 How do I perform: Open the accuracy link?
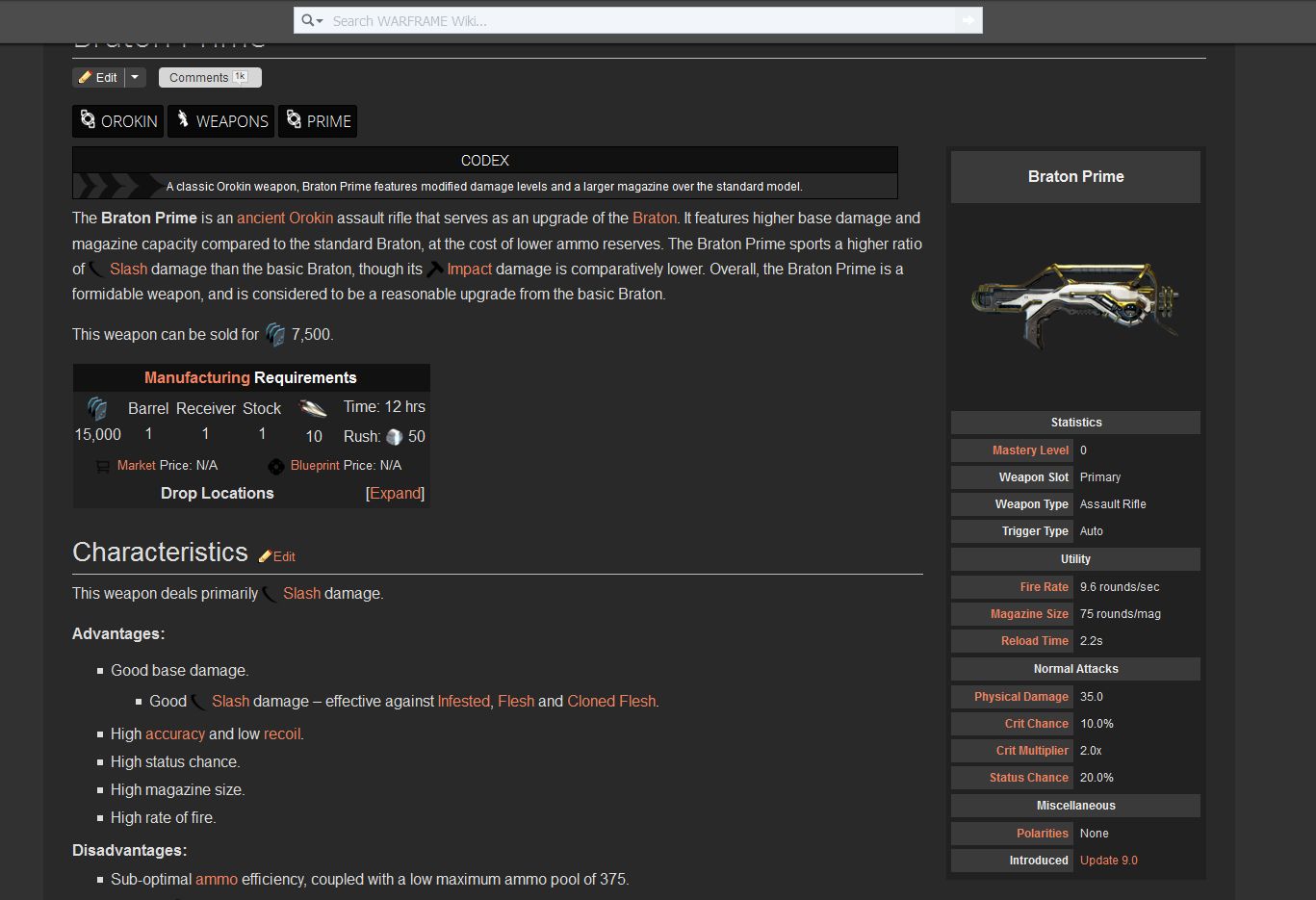175,734
